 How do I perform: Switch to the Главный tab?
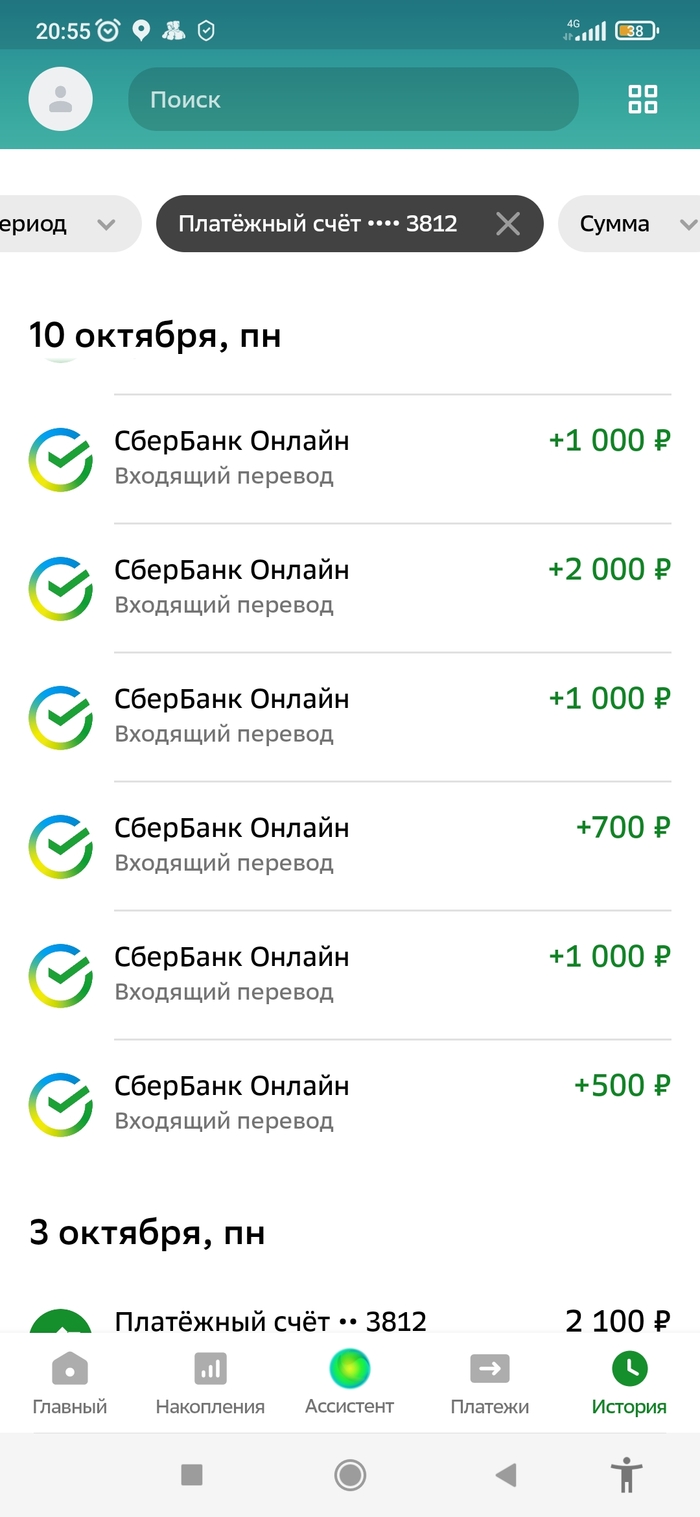click(x=70, y=1383)
